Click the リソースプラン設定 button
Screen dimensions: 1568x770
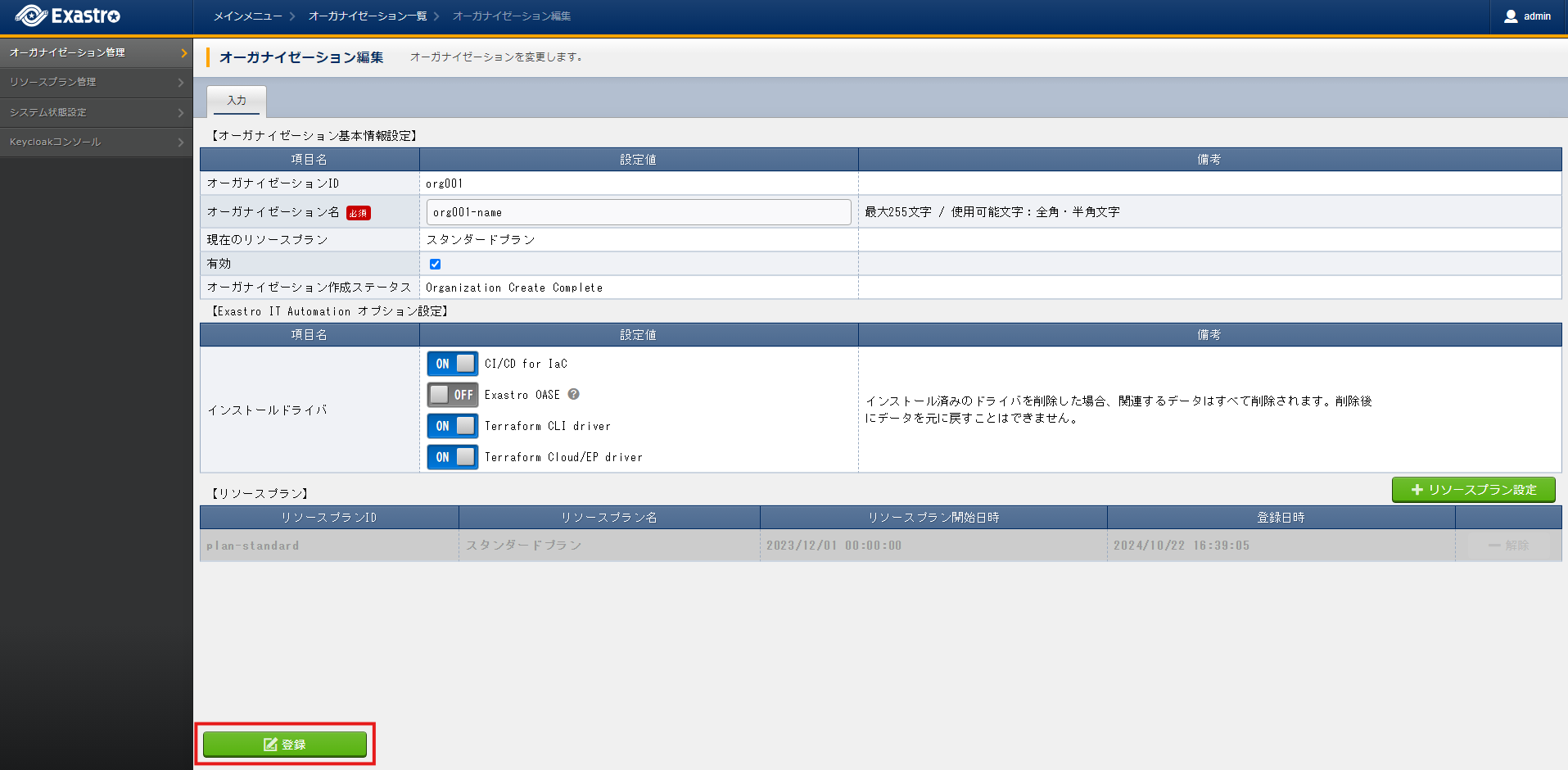click(1473, 490)
